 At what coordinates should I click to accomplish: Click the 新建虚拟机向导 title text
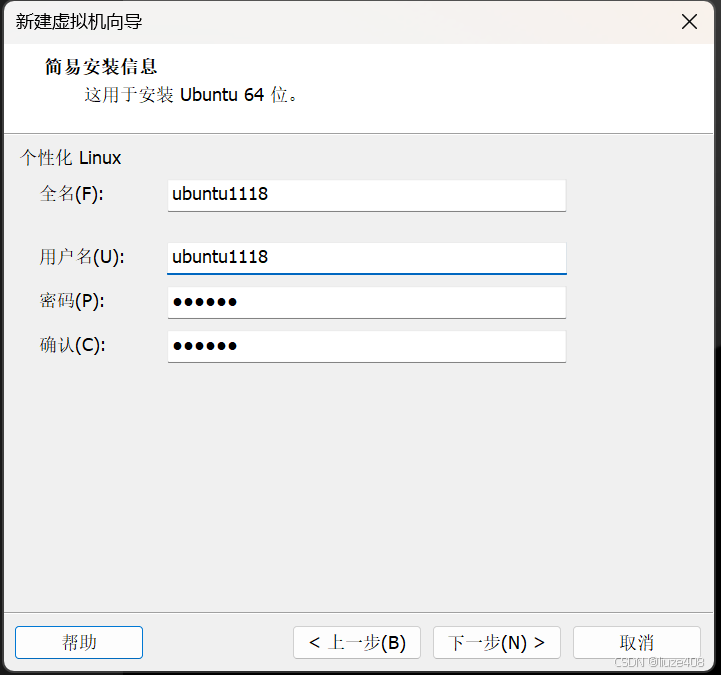point(79,22)
